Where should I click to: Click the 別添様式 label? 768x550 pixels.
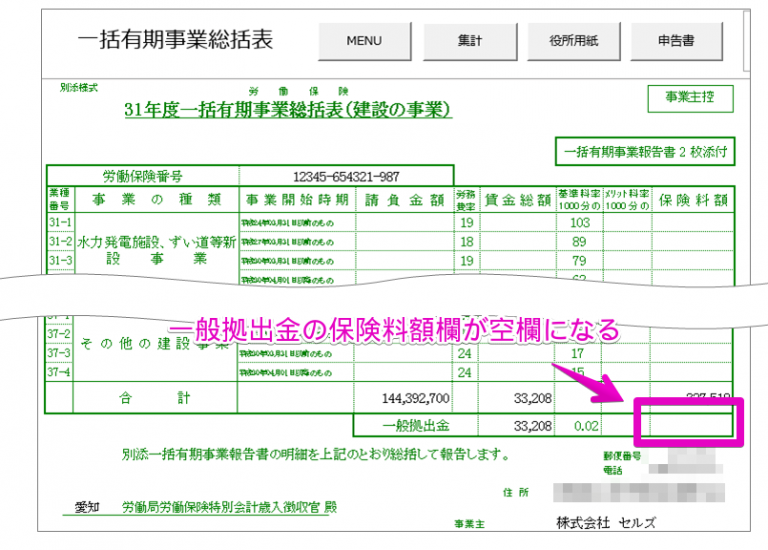[78, 88]
